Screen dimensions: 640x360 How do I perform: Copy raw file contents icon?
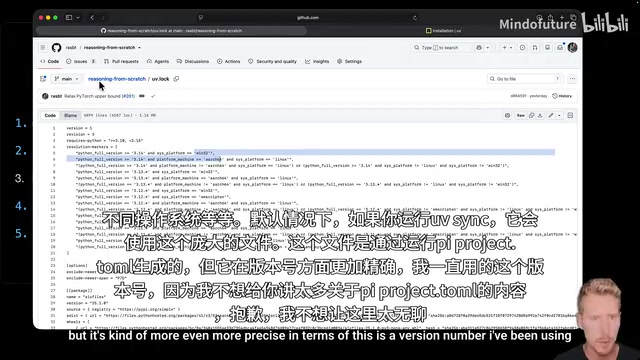(x=531, y=116)
